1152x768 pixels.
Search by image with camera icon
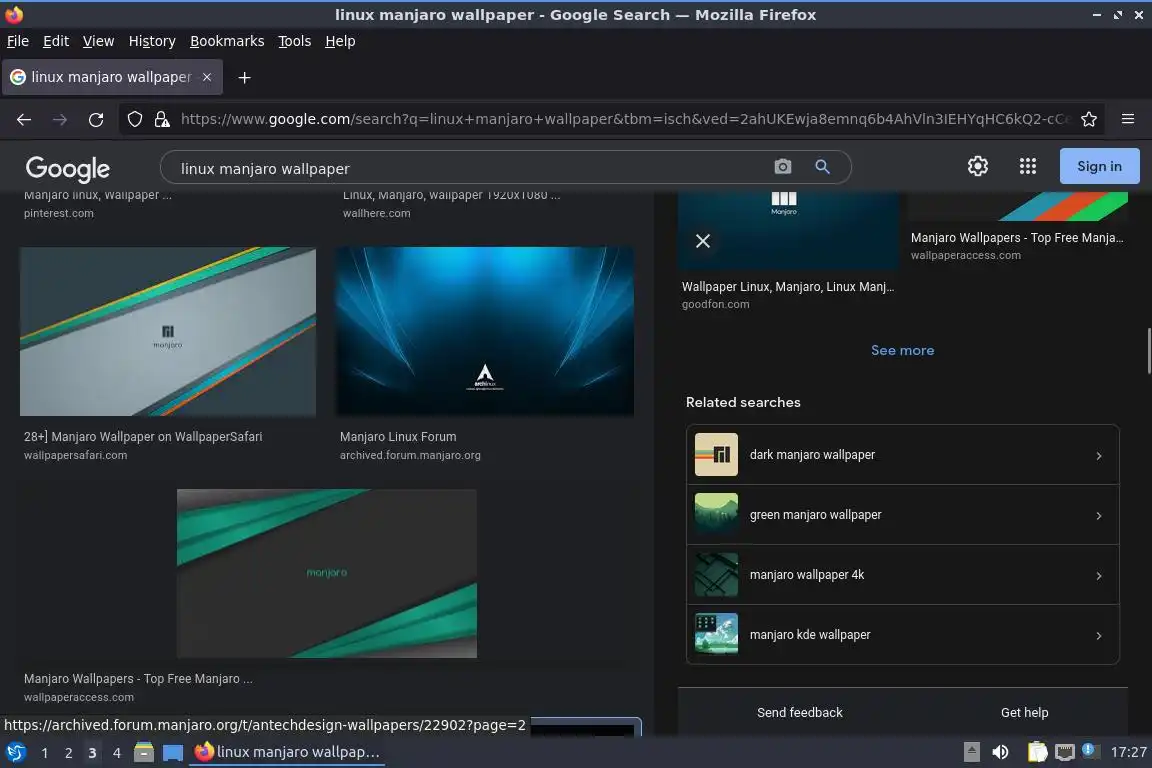783,167
